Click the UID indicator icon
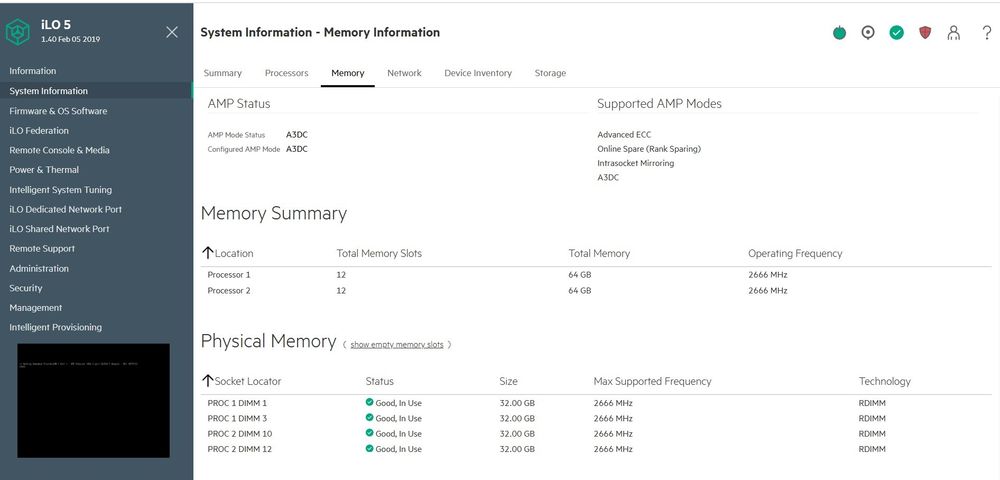 [x=868, y=33]
